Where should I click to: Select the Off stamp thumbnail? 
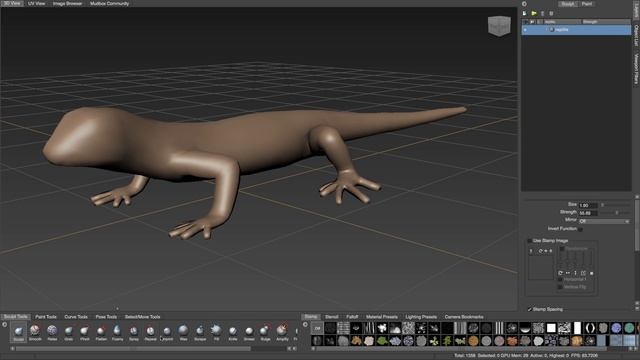(x=317, y=328)
